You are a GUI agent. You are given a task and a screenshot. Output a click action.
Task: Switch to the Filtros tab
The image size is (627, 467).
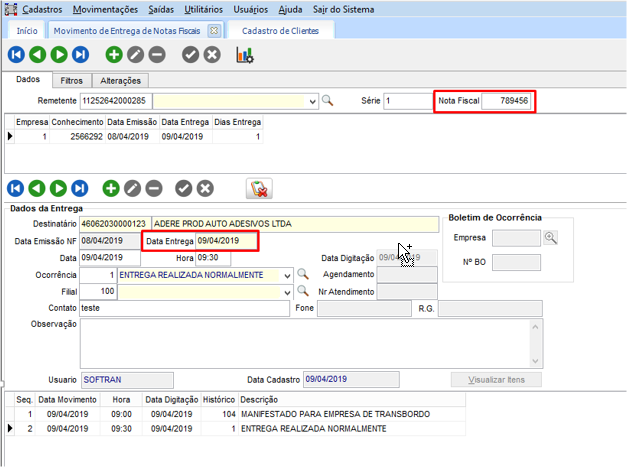(x=72, y=80)
